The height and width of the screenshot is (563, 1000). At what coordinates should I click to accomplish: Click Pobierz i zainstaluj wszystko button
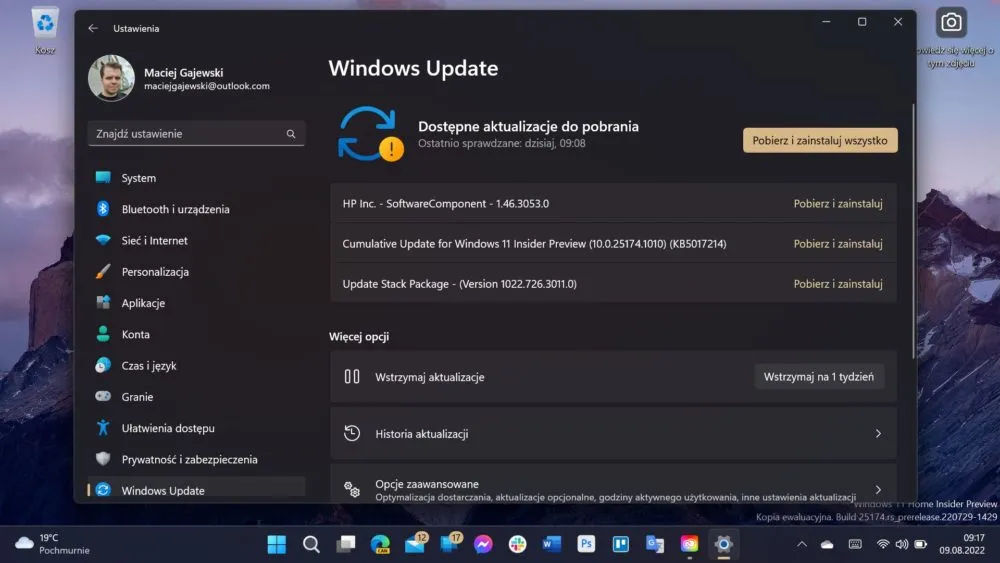coord(820,140)
